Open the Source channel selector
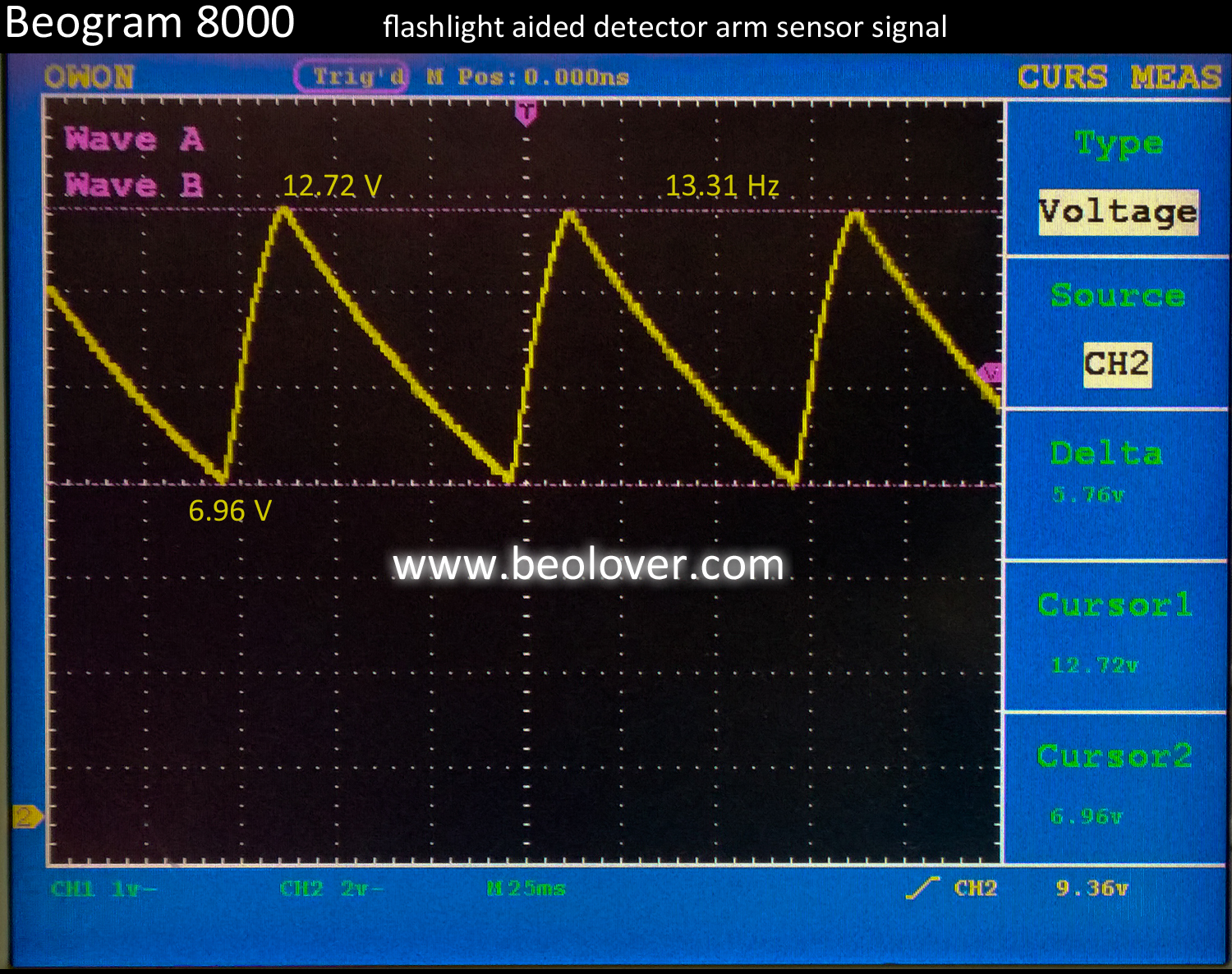This screenshot has width=1232, height=974. click(1117, 297)
